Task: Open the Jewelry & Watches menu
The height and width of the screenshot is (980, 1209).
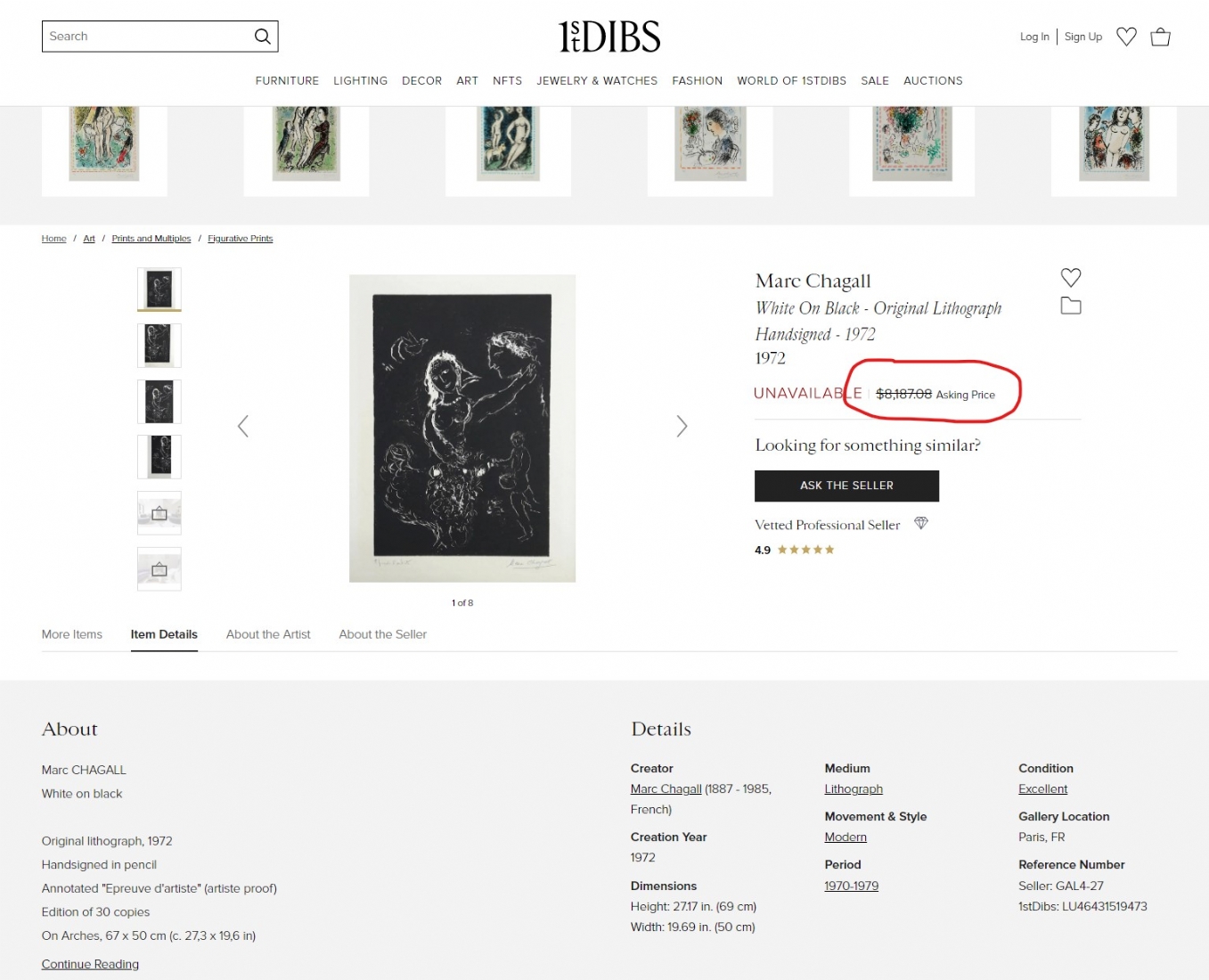Action: (597, 80)
